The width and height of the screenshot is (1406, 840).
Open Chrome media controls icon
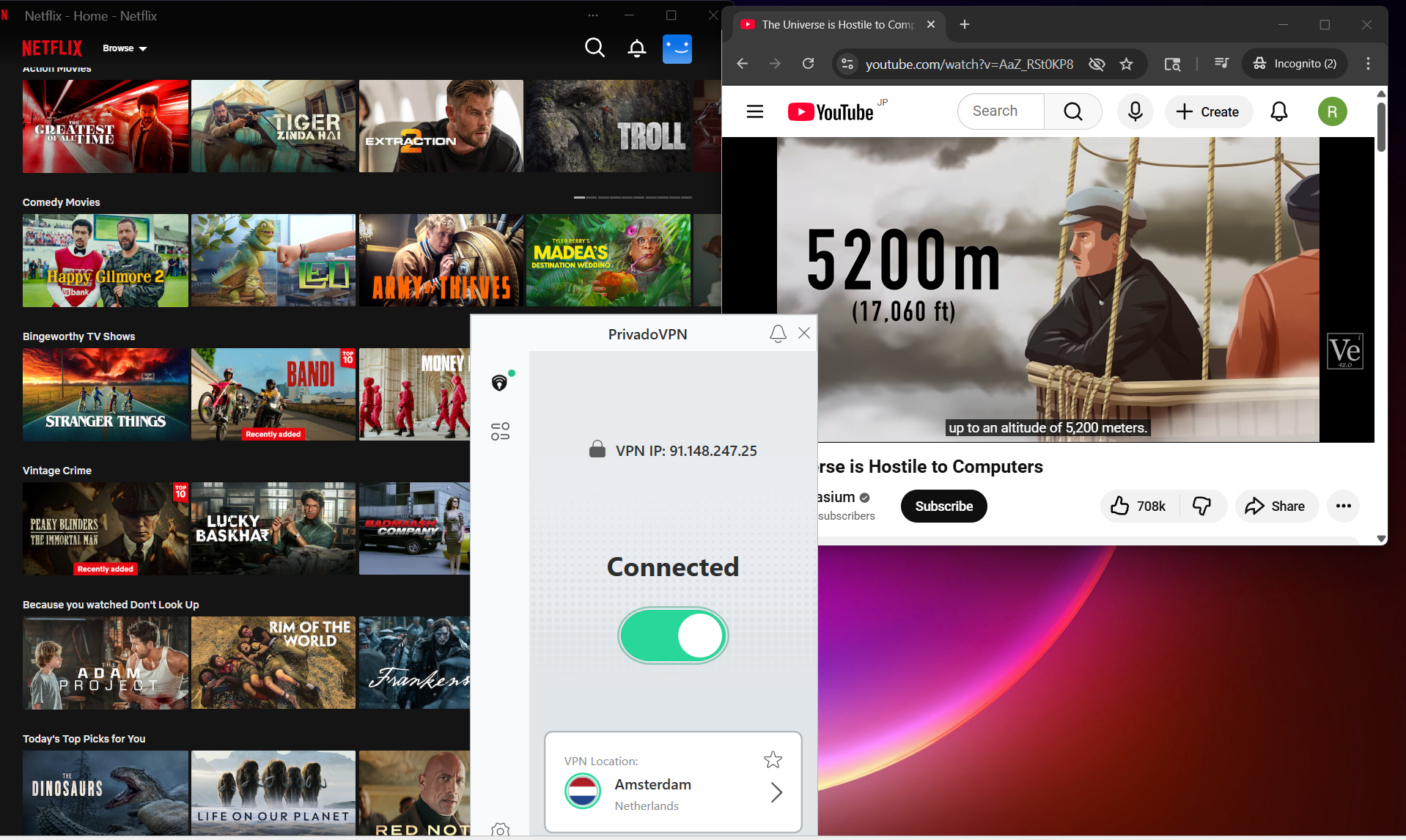[1221, 63]
